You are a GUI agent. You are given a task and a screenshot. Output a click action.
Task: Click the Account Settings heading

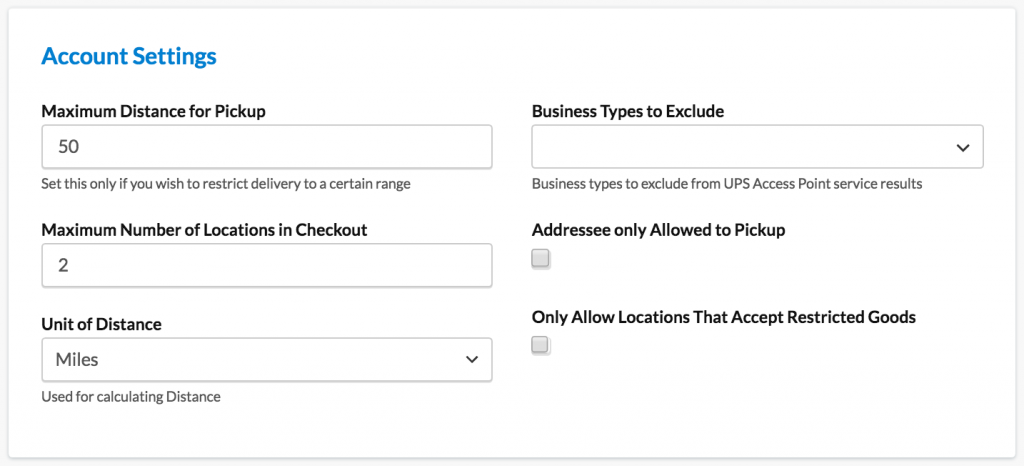click(129, 56)
